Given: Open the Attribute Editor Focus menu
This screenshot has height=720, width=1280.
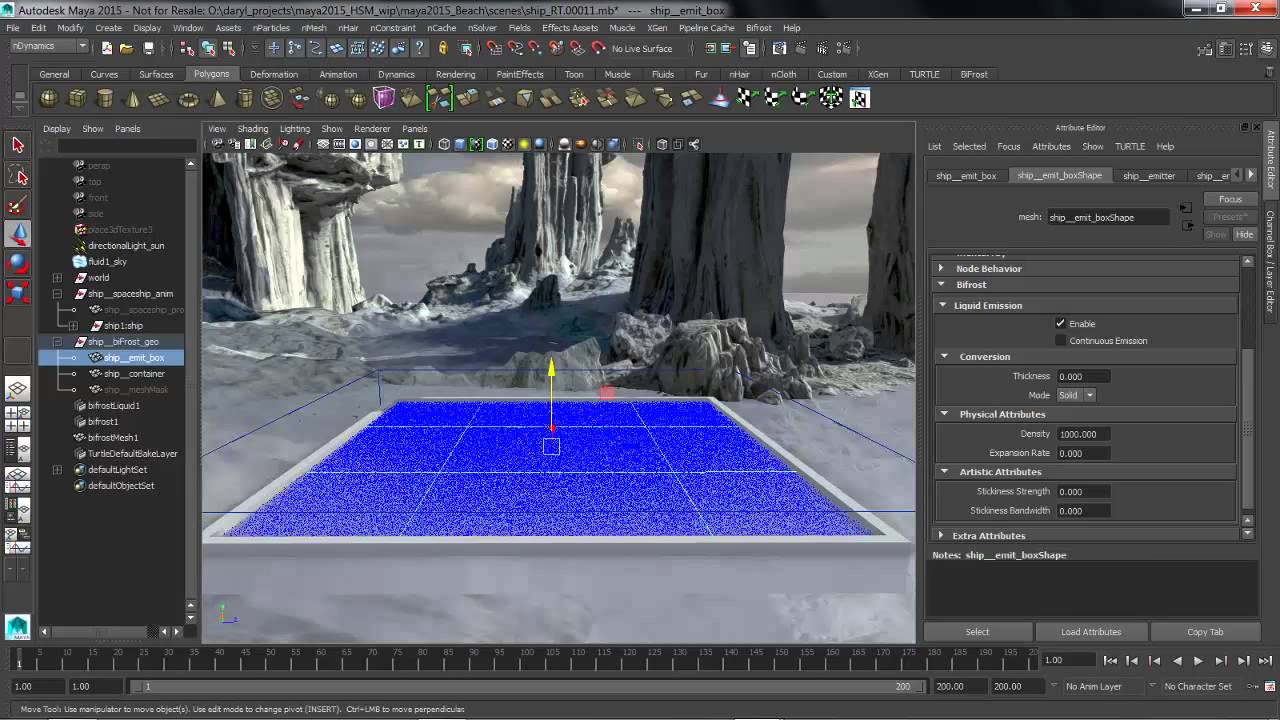Looking at the screenshot, I should pyautogui.click(x=1008, y=146).
